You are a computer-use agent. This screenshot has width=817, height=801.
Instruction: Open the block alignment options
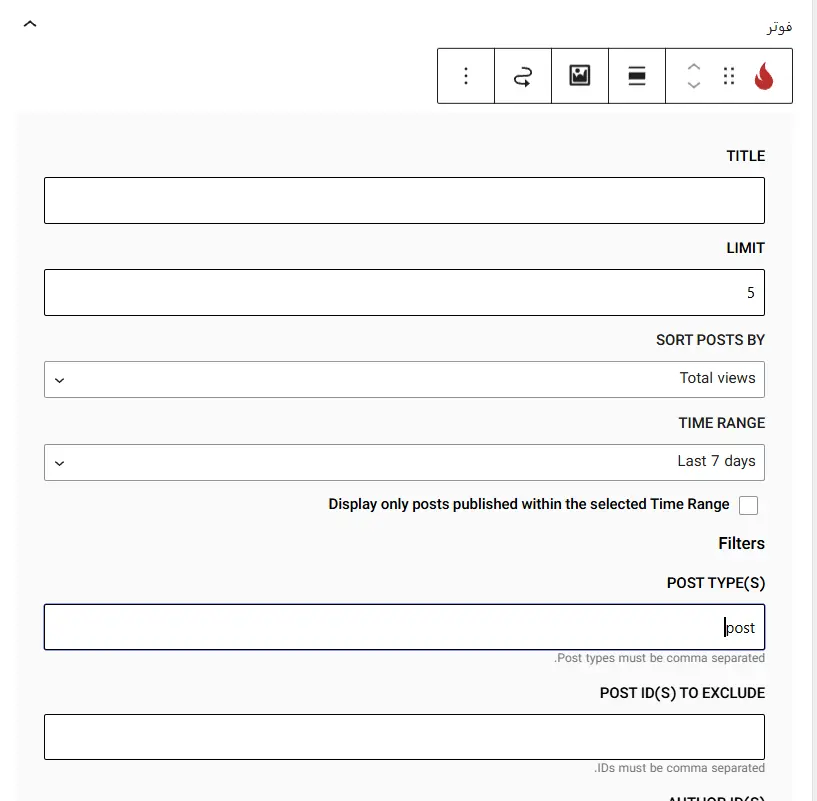637,76
